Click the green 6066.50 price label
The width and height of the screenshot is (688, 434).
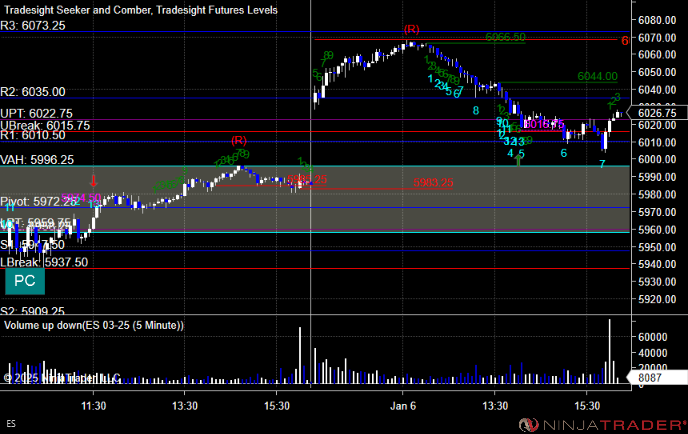click(x=505, y=37)
